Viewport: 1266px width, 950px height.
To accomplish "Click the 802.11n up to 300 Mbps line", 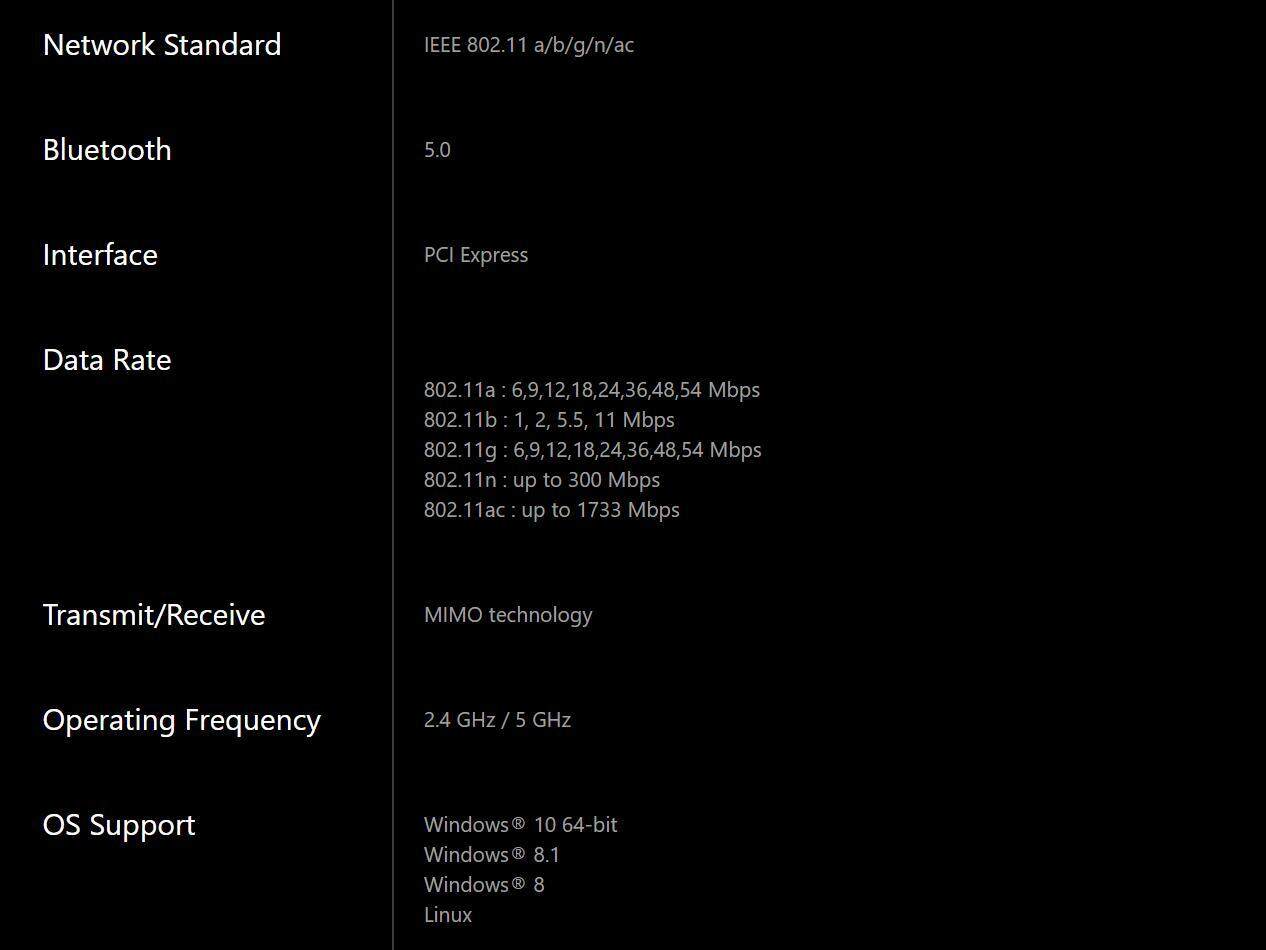I will point(541,480).
